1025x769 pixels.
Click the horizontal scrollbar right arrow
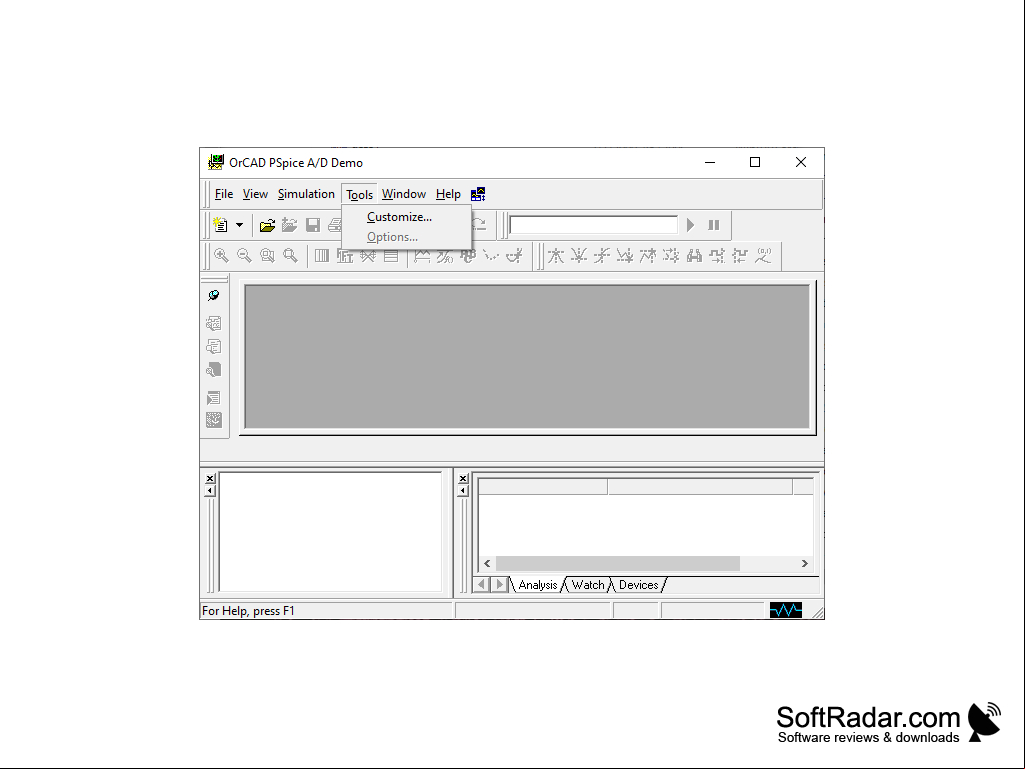coord(805,564)
